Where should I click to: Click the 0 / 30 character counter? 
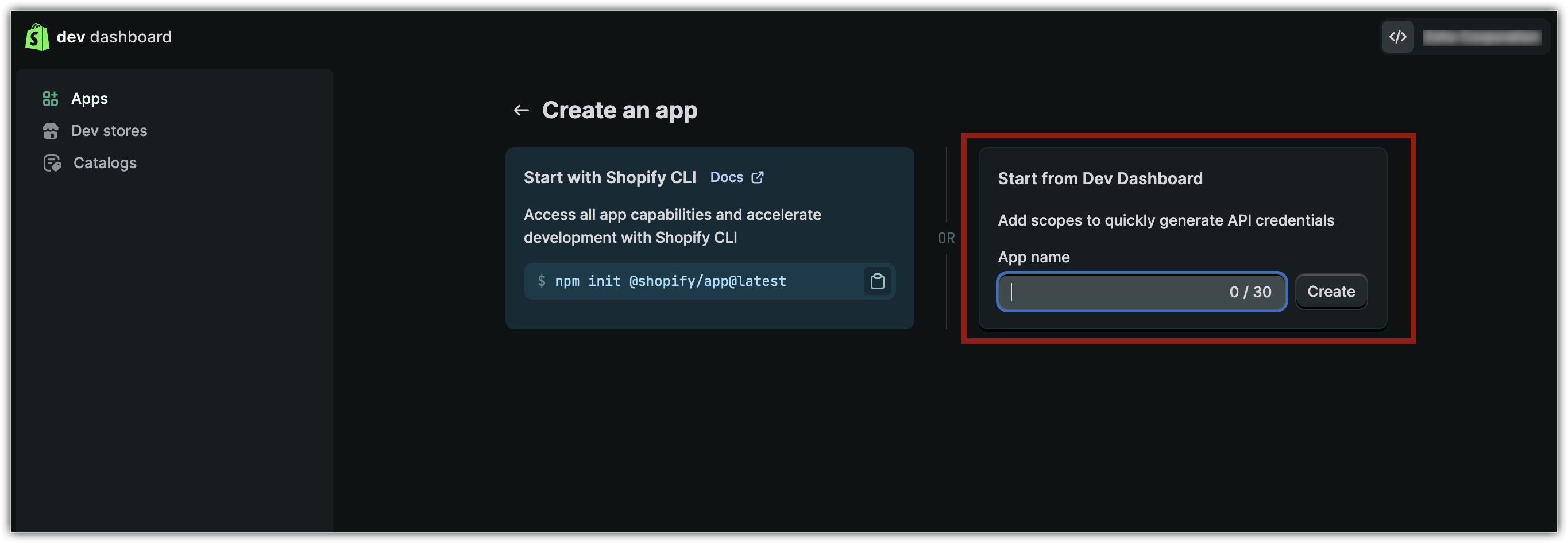[1250, 292]
